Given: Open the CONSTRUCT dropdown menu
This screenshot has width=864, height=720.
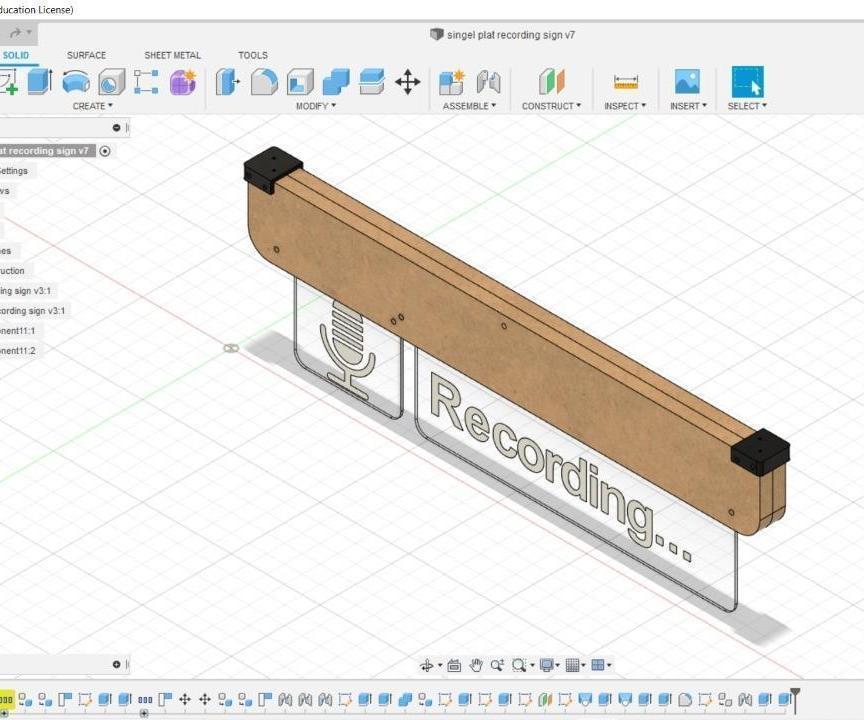Looking at the screenshot, I should point(552,106).
